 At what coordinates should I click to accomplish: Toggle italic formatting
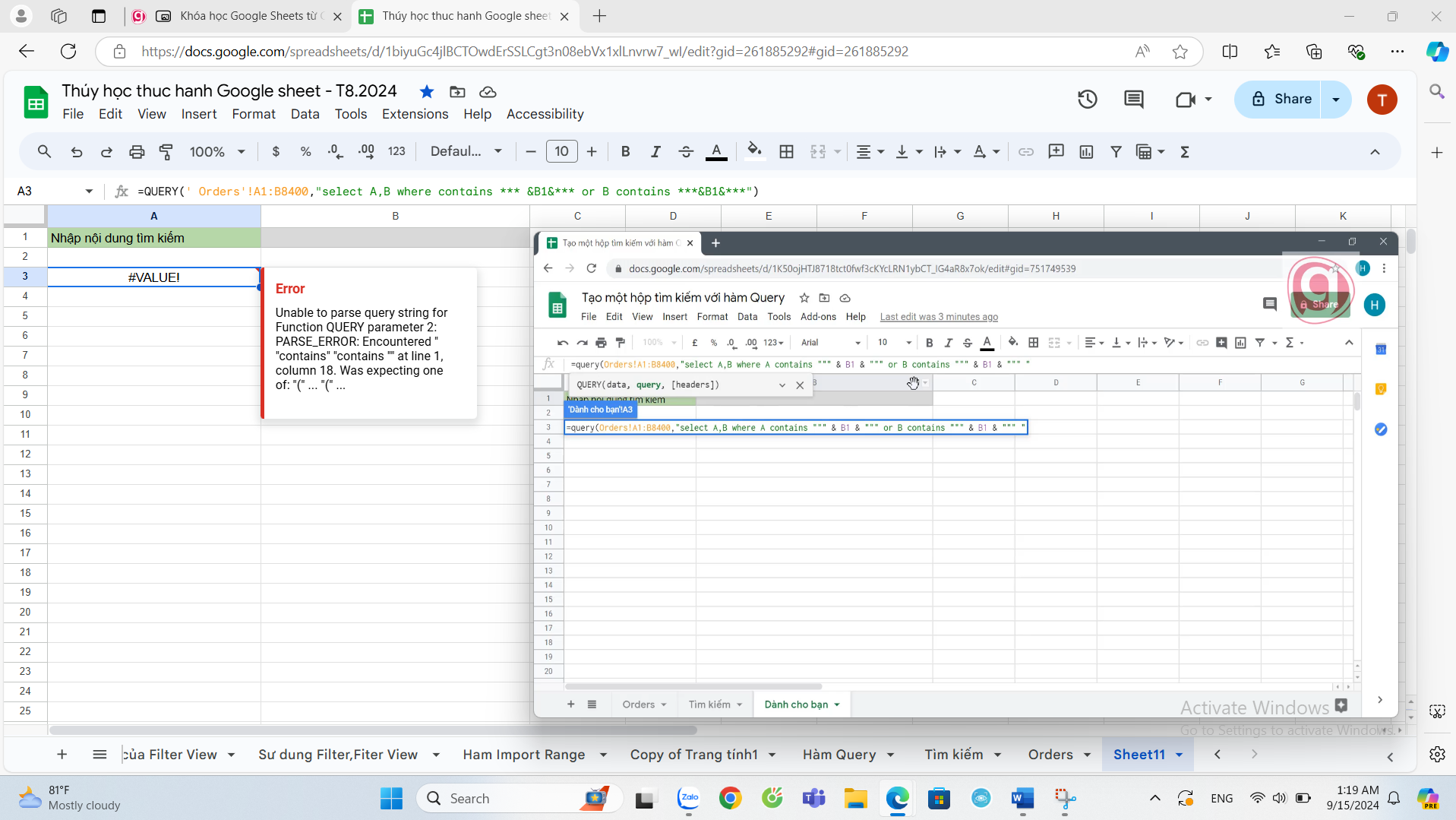coord(655,152)
